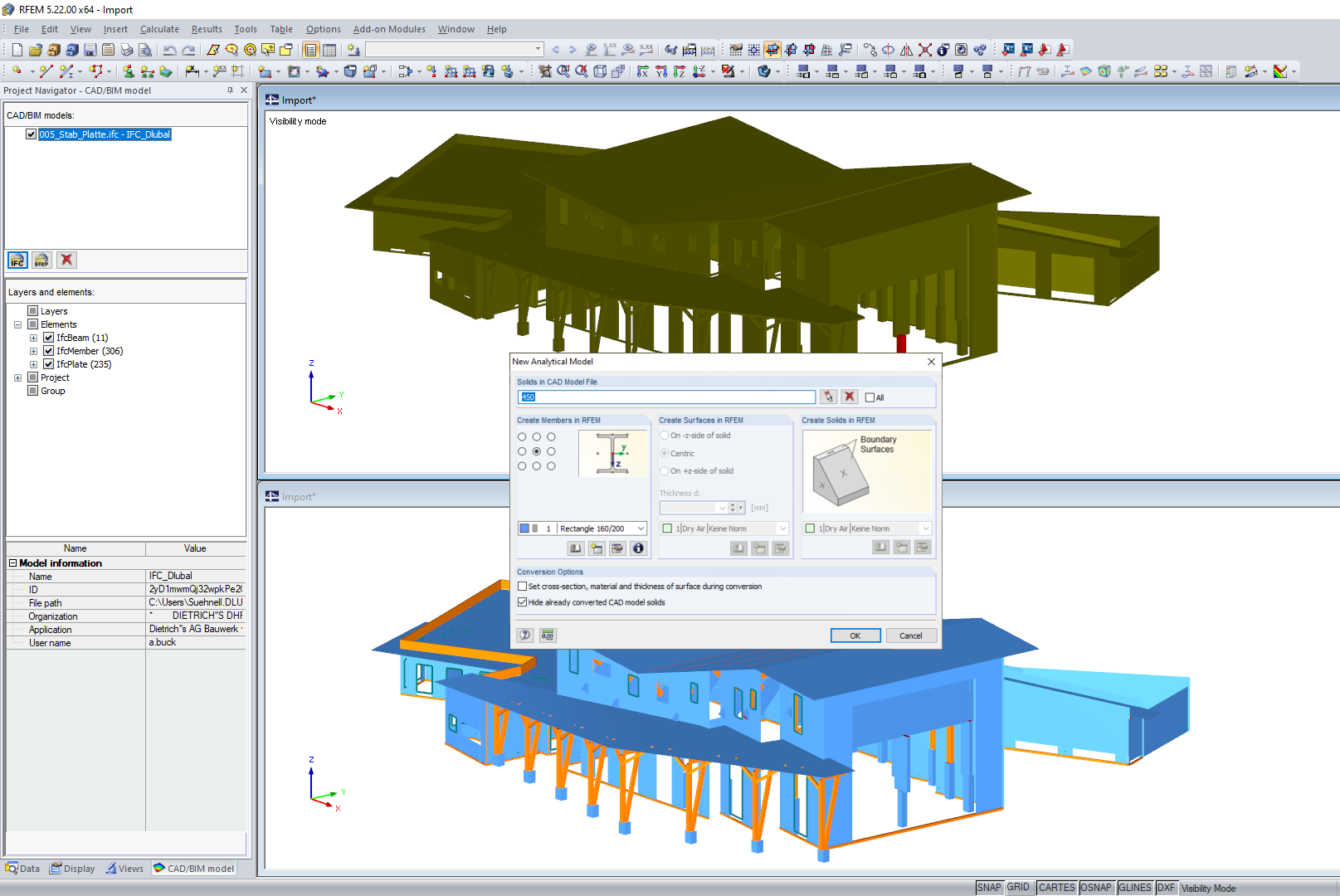Click the red X delete CAD model button
Screen dimensions: 1340x896
click(x=66, y=261)
